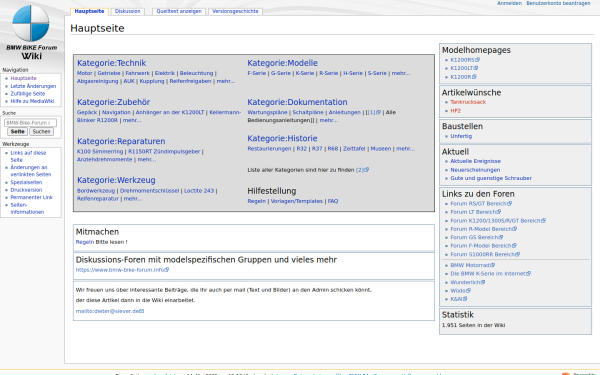Viewport: 600px width, 375px height.
Task: Open the Permanenter Link tool
Action: tap(31, 197)
